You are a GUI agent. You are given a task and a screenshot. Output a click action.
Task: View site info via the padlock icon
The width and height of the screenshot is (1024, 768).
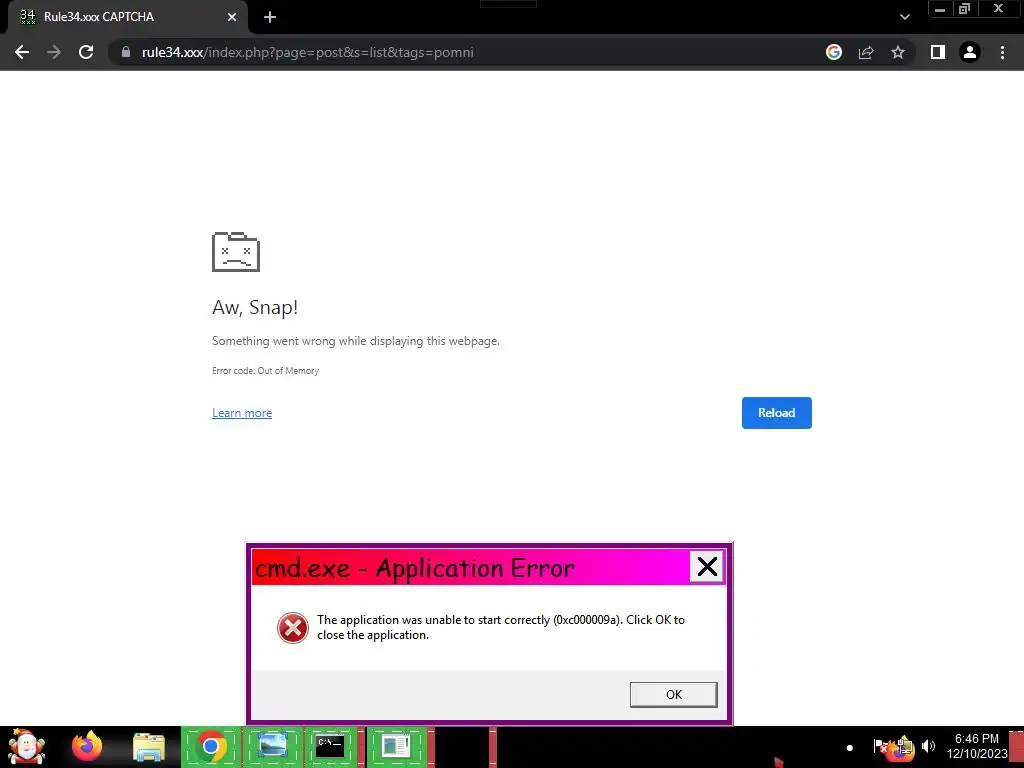126,52
